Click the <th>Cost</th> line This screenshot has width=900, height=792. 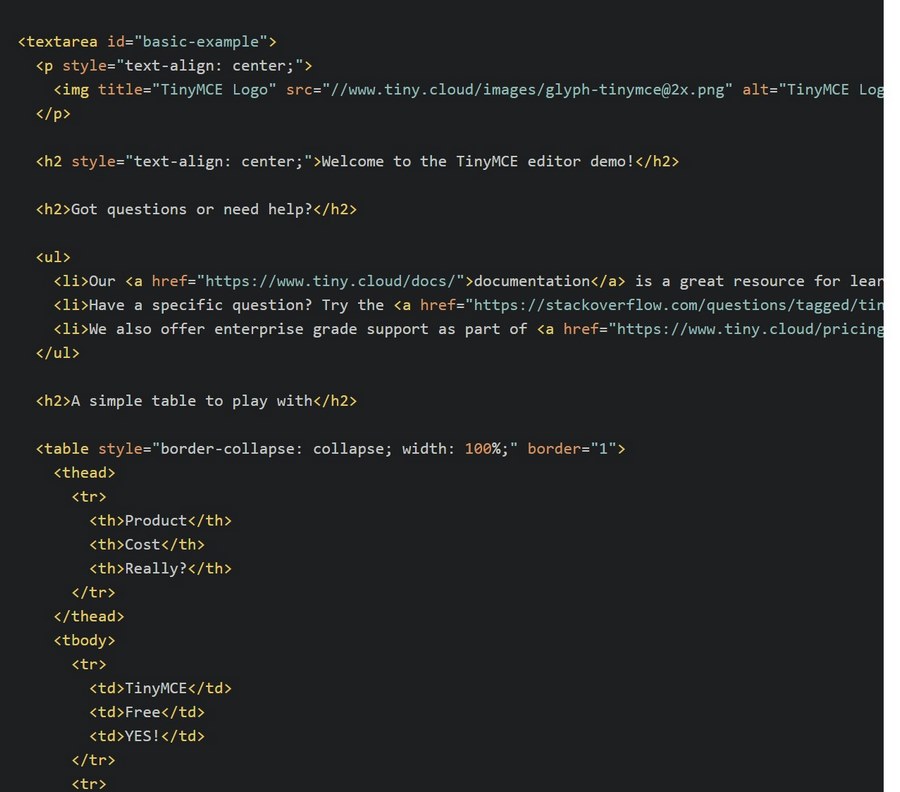click(147, 545)
